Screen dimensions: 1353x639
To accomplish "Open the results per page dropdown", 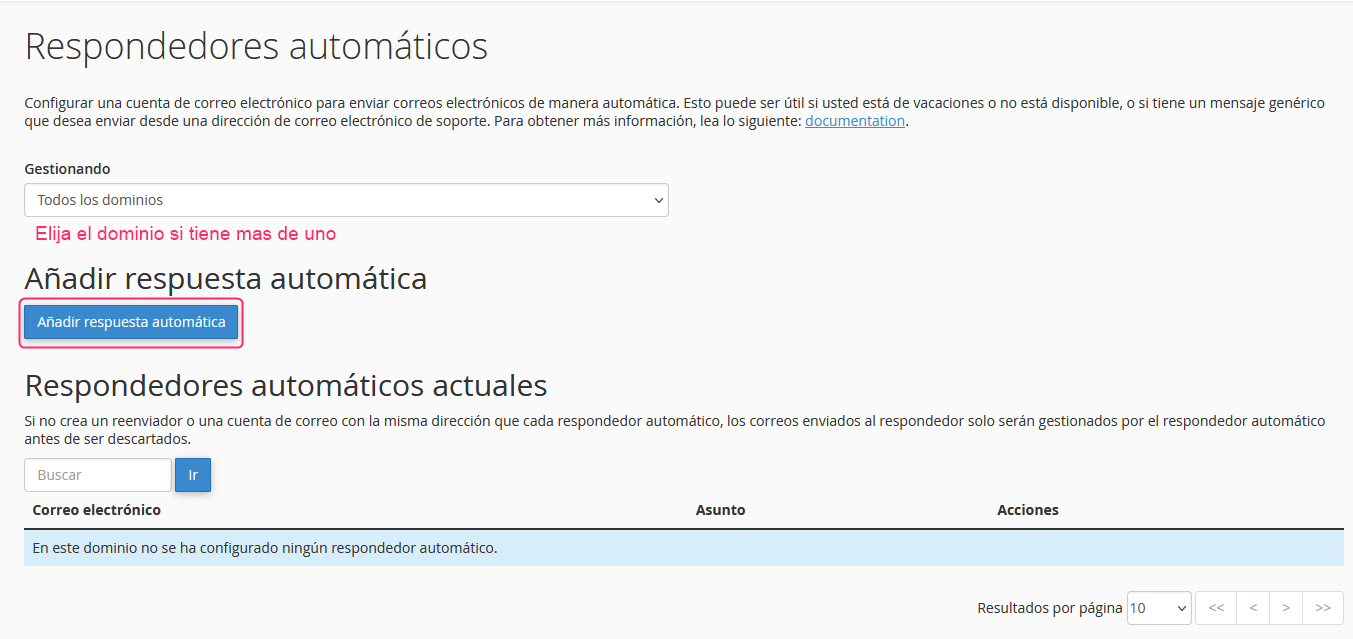I will coord(1158,607).
